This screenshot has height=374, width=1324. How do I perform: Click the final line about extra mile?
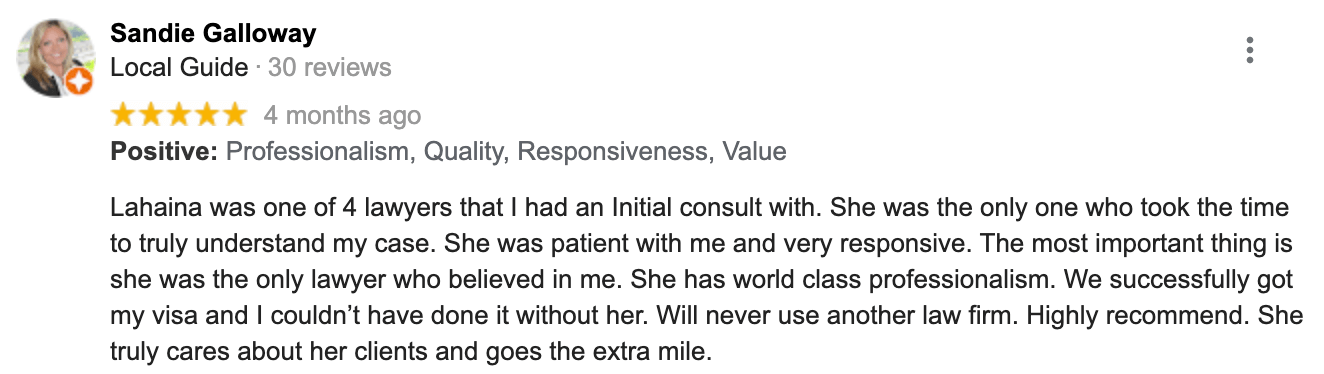click(410, 352)
